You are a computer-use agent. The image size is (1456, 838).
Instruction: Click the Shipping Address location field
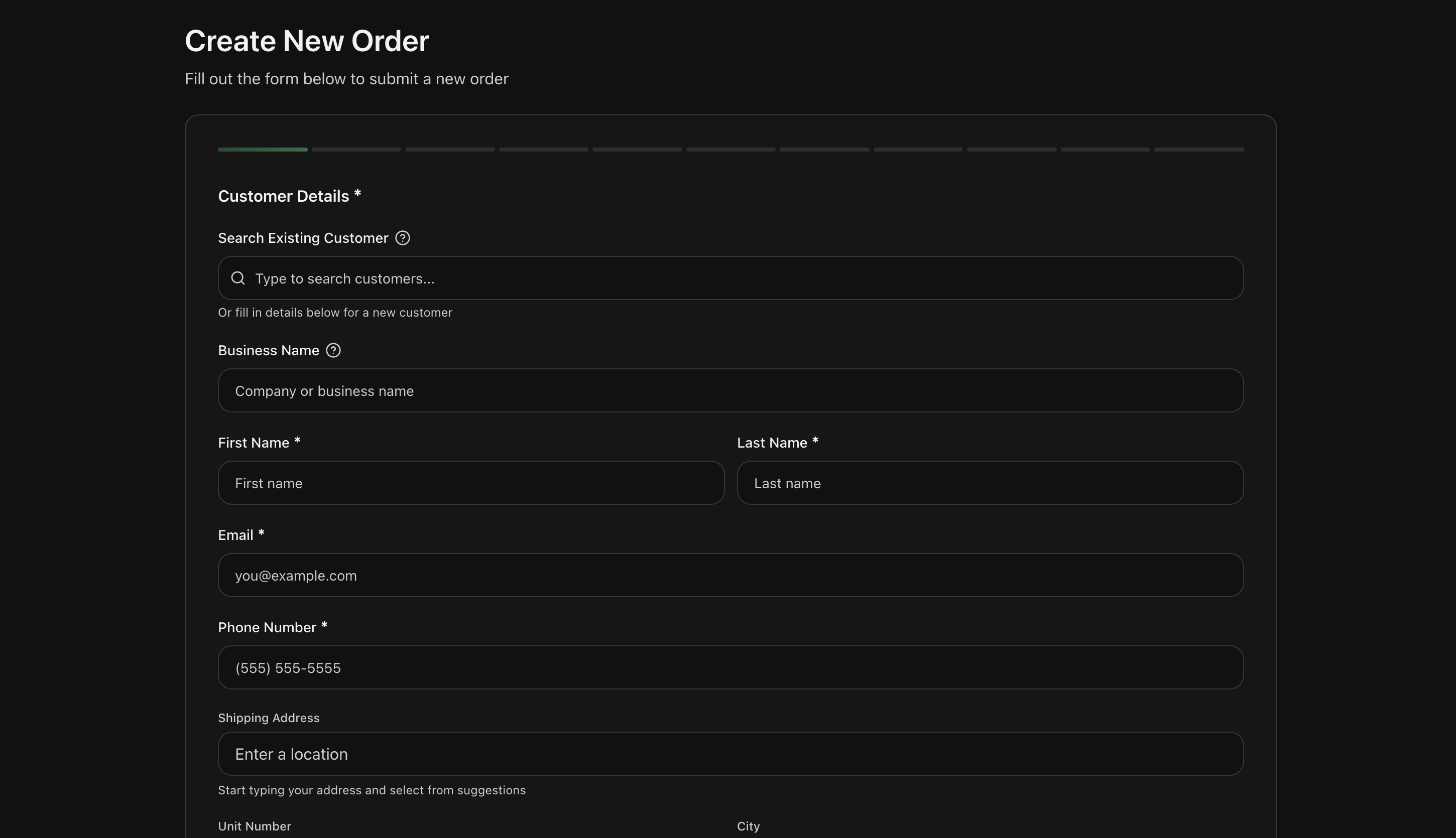(x=730, y=754)
